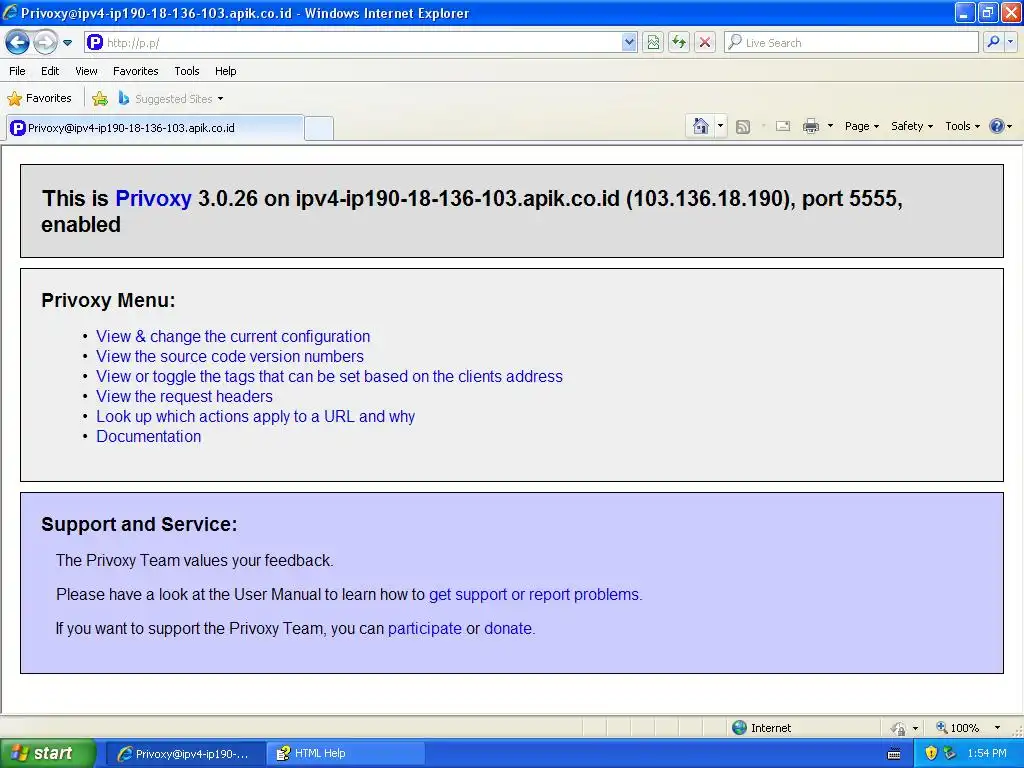The image size is (1024, 768).
Task: Follow the Privoxy link in the heading
Action: click(x=153, y=199)
